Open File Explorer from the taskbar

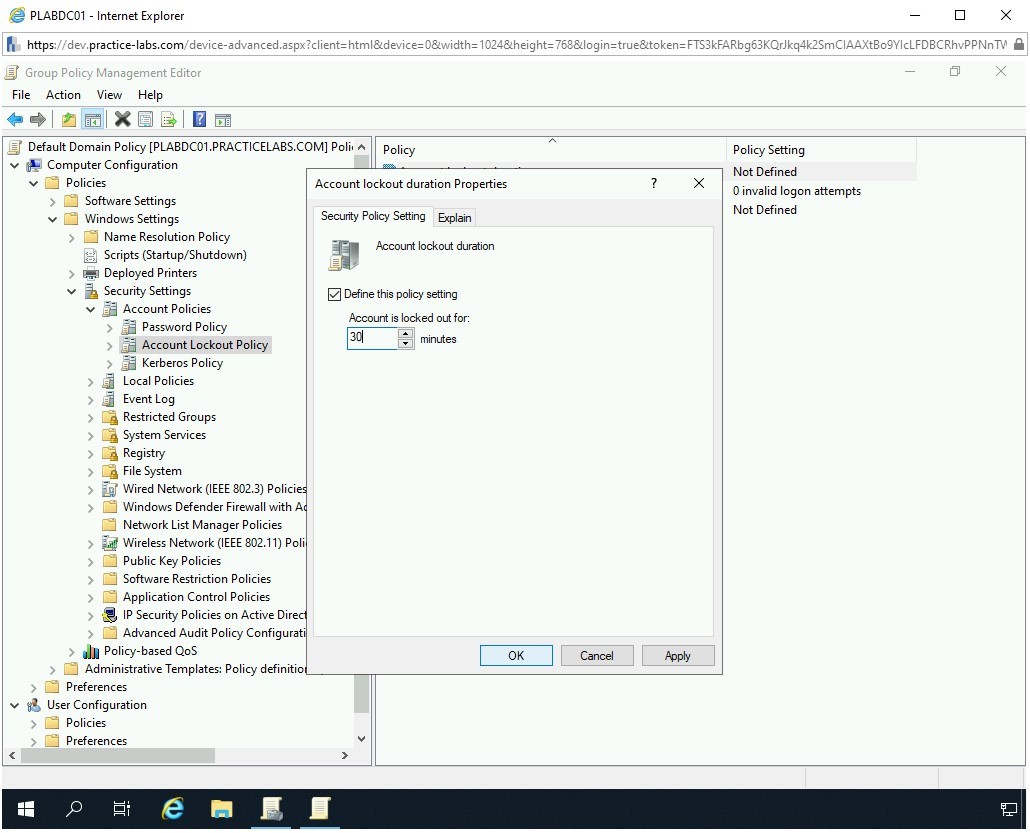click(222, 809)
